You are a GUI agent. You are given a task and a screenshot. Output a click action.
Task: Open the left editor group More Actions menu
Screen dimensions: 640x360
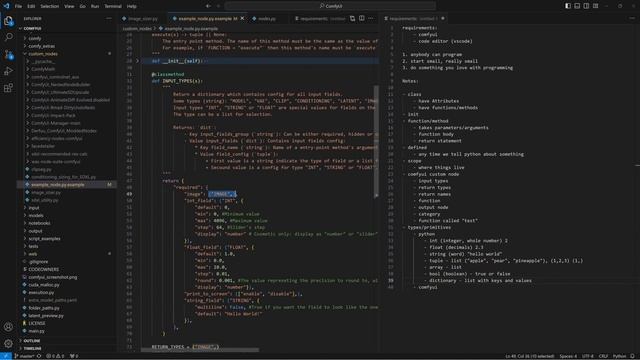[x=371, y=18]
